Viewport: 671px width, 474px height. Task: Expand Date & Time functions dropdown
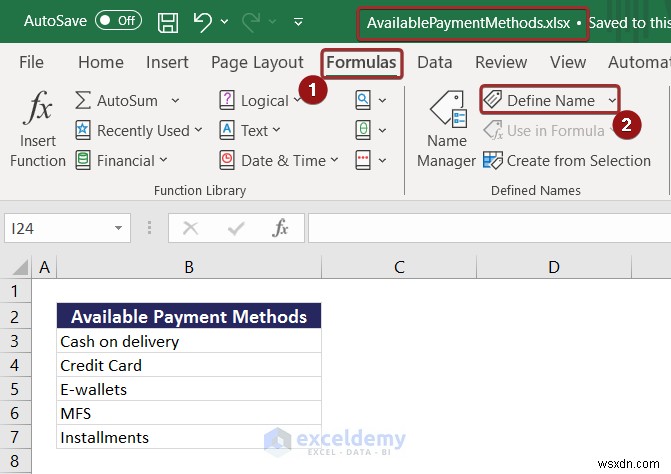click(335, 160)
